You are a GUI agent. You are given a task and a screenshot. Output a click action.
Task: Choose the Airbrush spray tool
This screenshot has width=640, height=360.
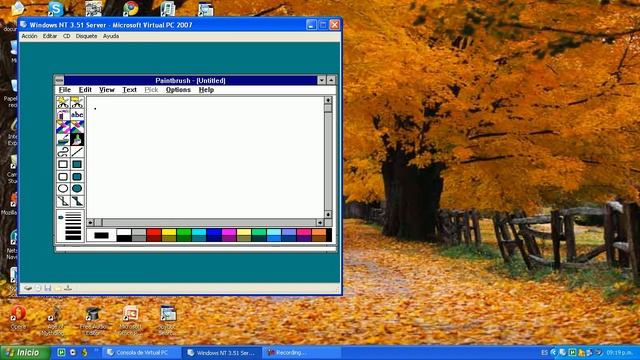coord(63,115)
